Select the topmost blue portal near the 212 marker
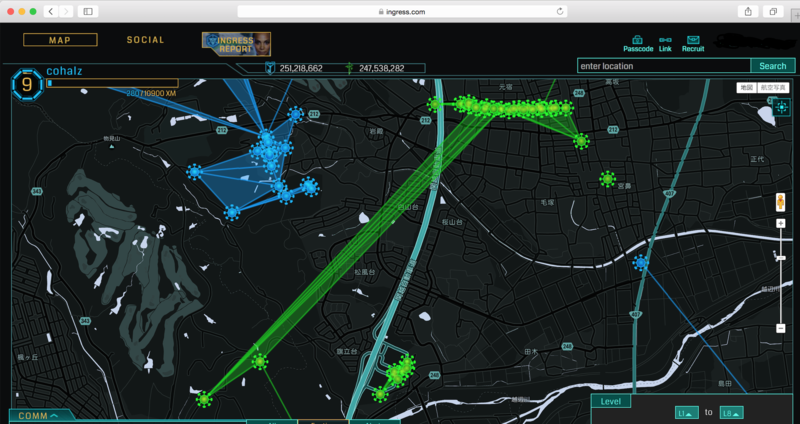The width and height of the screenshot is (800, 424). pyautogui.click(x=295, y=114)
